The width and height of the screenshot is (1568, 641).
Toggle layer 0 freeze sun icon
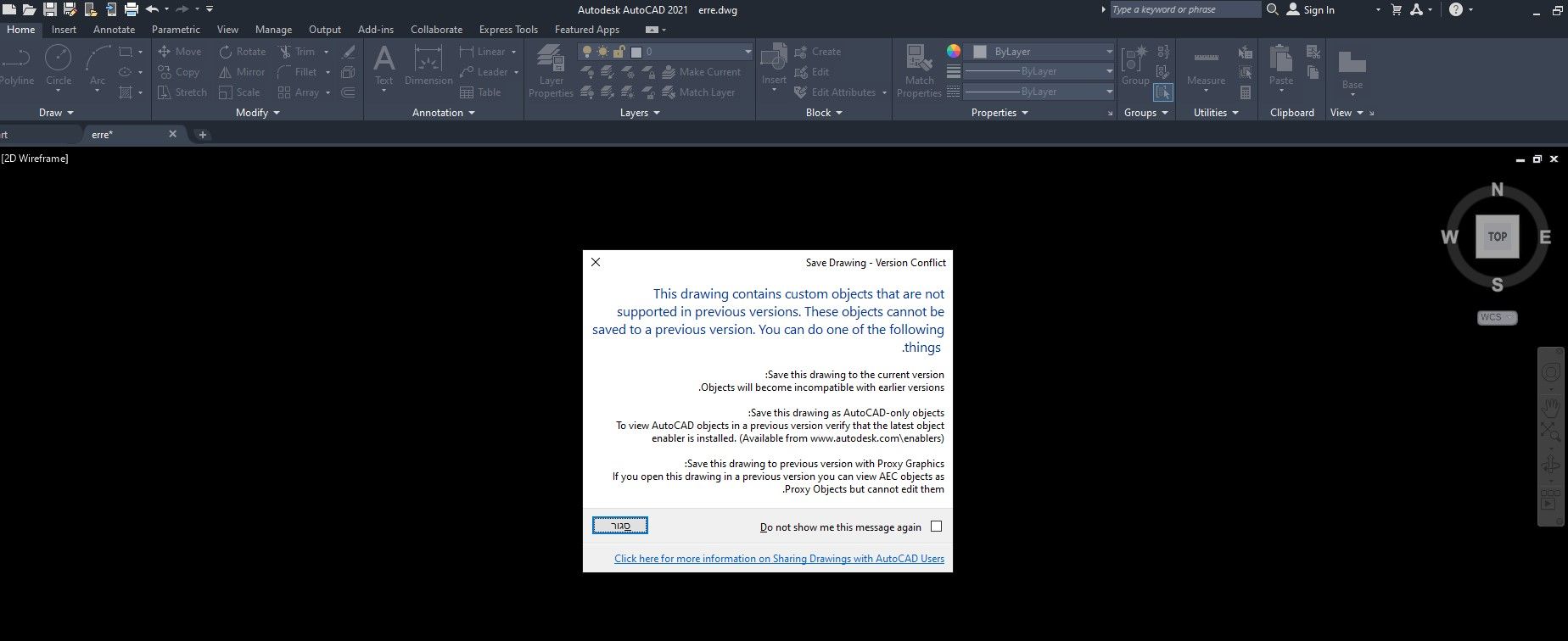tap(602, 52)
